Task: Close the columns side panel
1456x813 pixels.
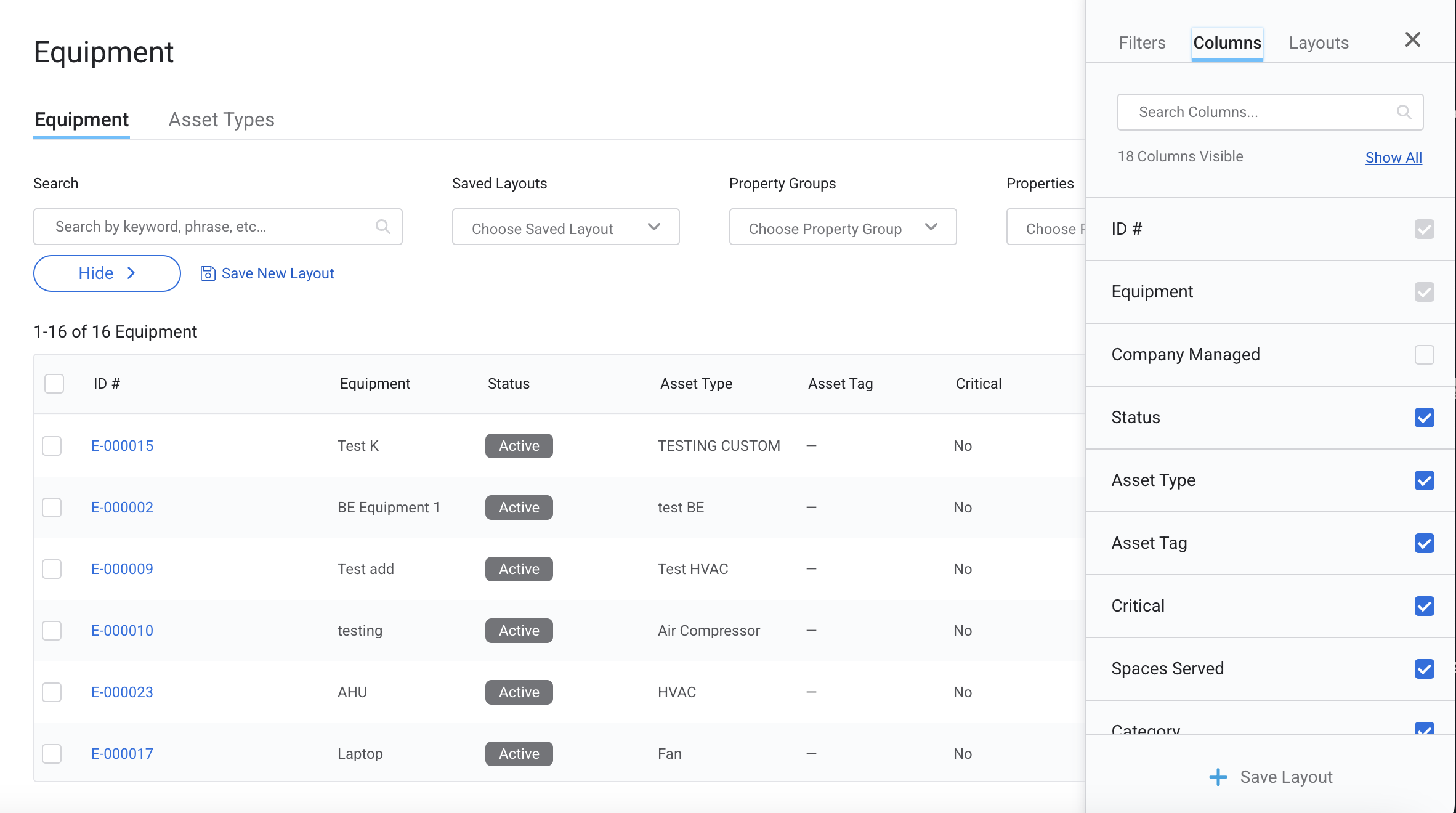Action: pyautogui.click(x=1412, y=40)
